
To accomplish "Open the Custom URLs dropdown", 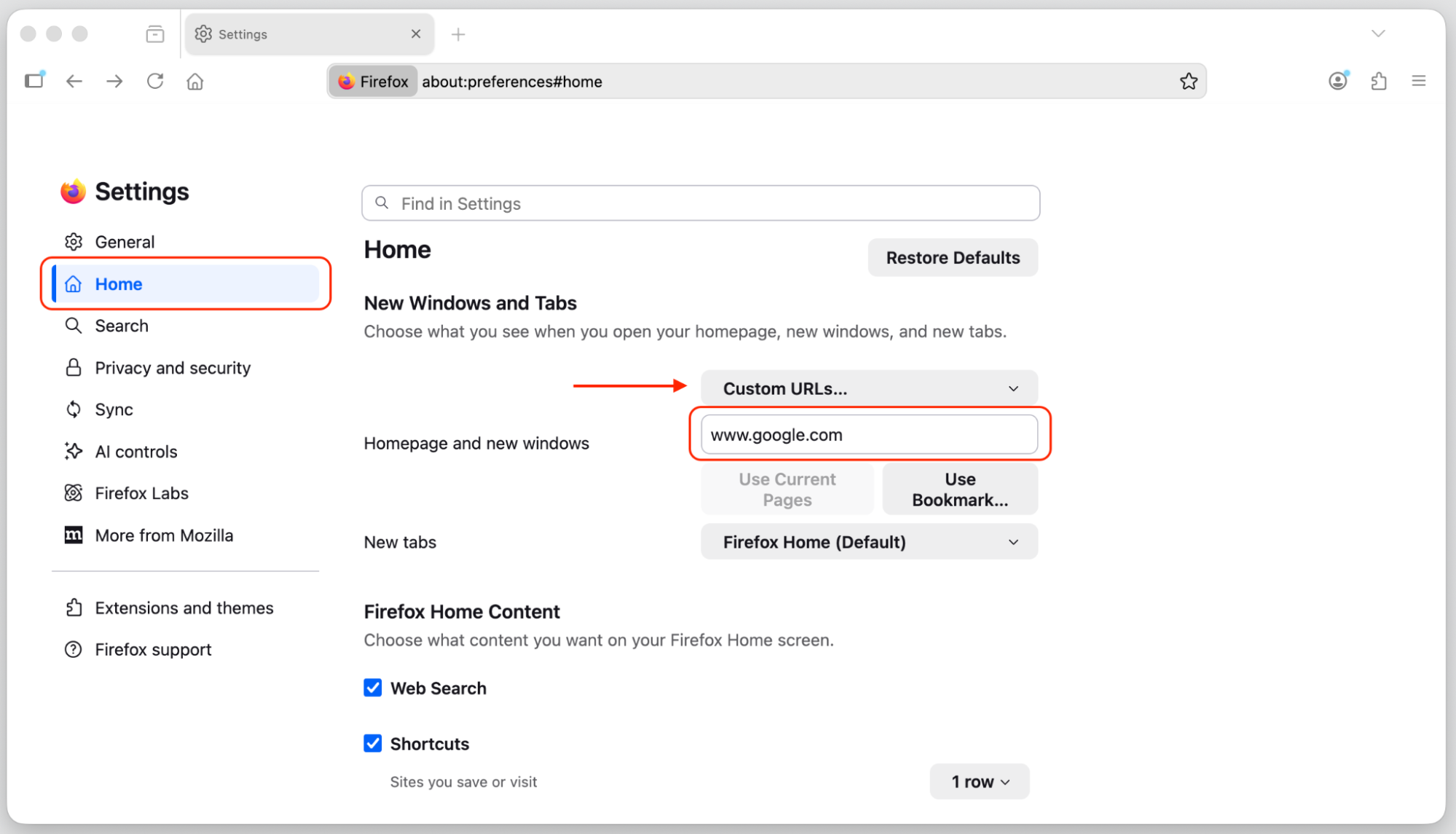I will tap(869, 388).
